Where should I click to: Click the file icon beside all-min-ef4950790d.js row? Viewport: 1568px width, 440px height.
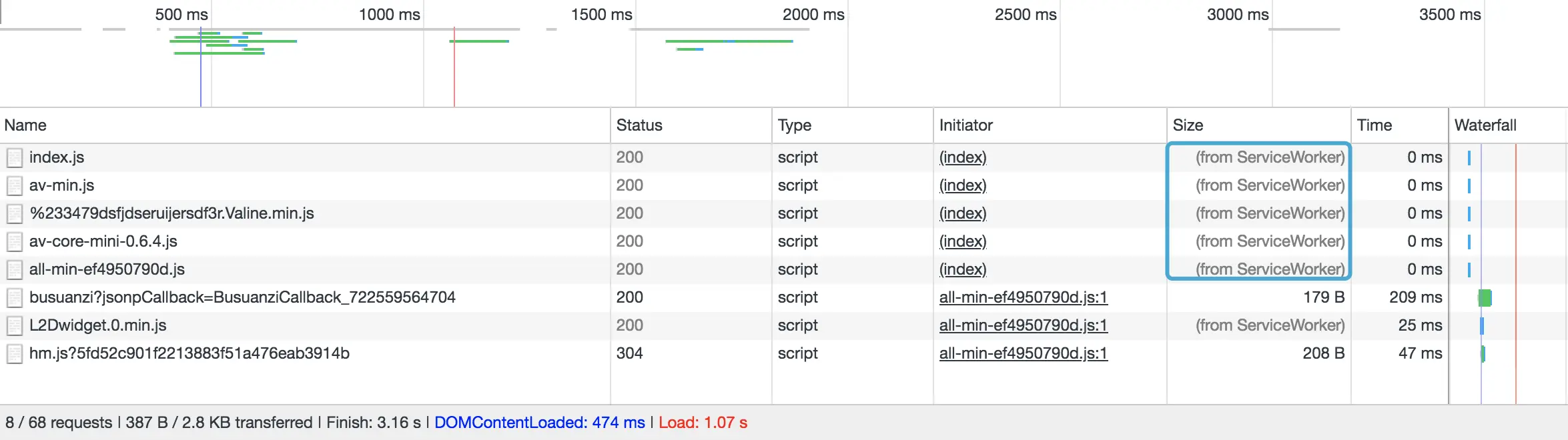(x=14, y=270)
